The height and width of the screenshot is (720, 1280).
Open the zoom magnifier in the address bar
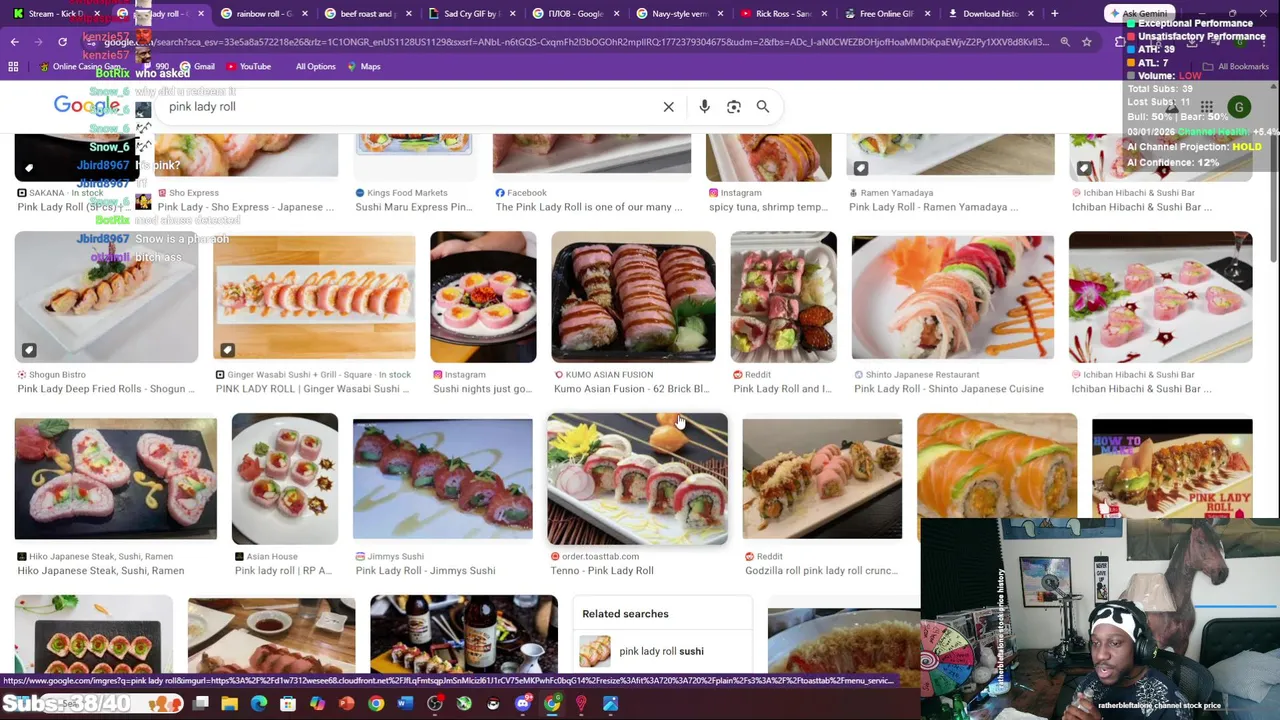[x=1065, y=42]
